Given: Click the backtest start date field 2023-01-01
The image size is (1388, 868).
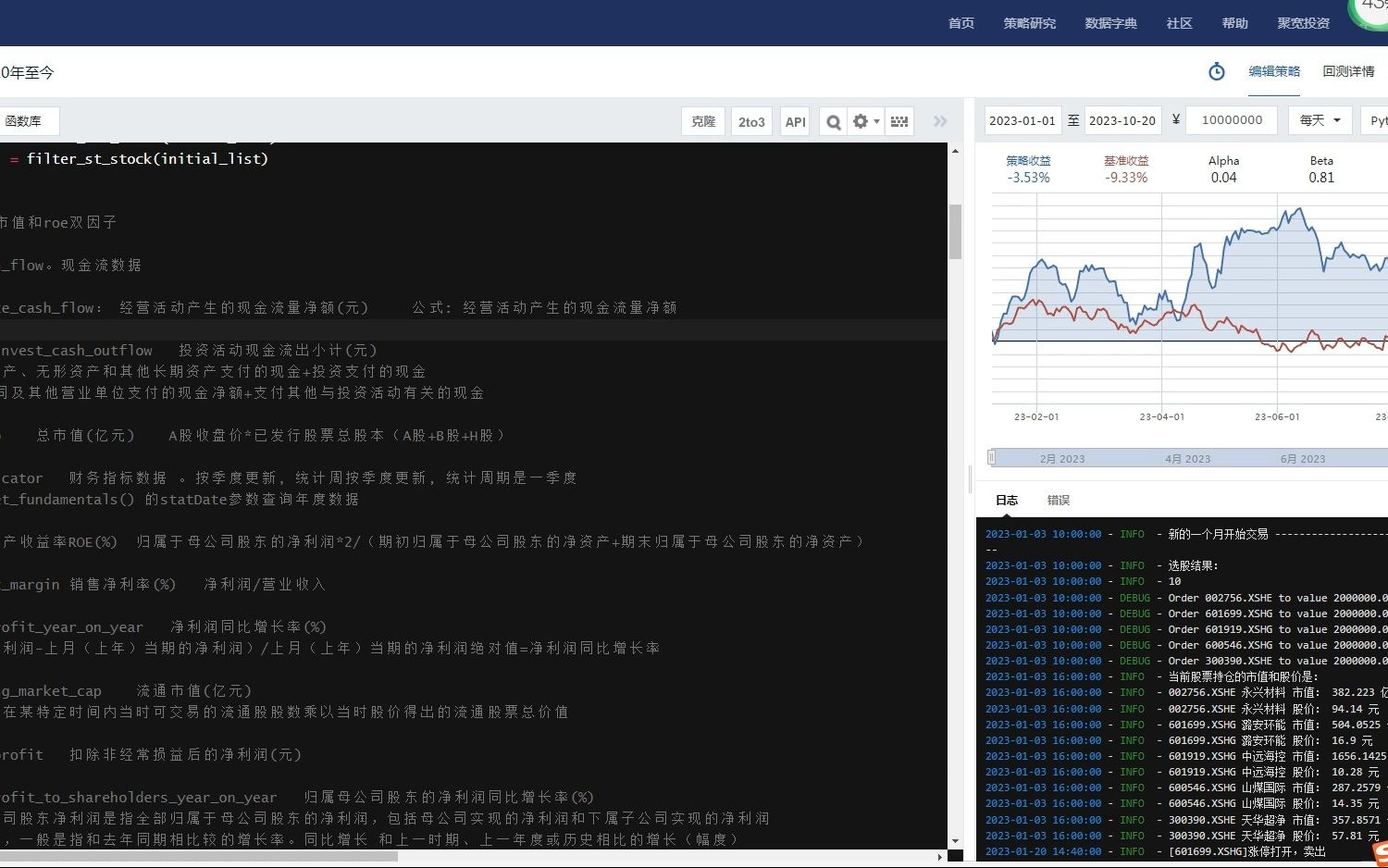Looking at the screenshot, I should point(1022,120).
